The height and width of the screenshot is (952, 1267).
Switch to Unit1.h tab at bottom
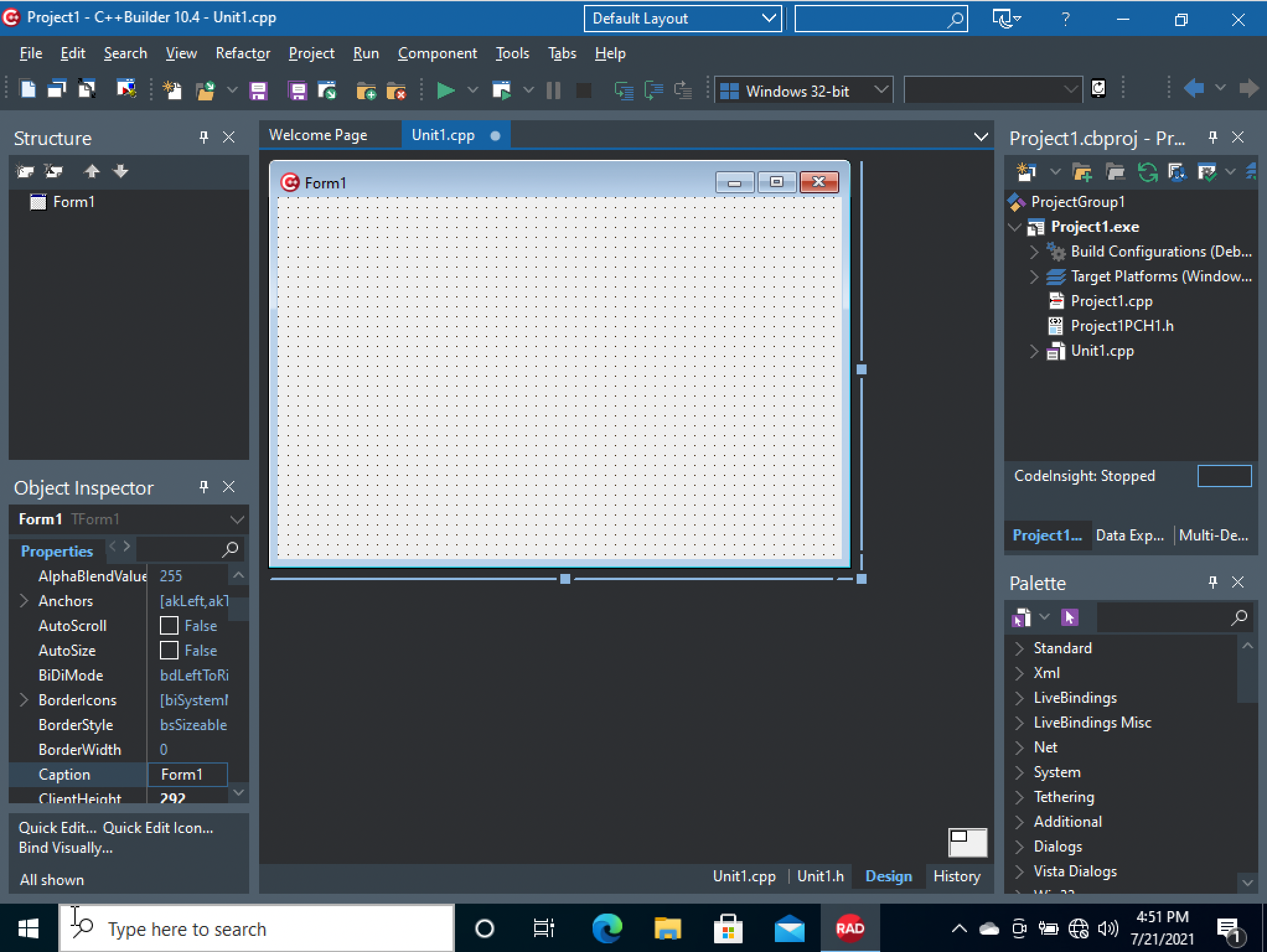[x=820, y=876]
